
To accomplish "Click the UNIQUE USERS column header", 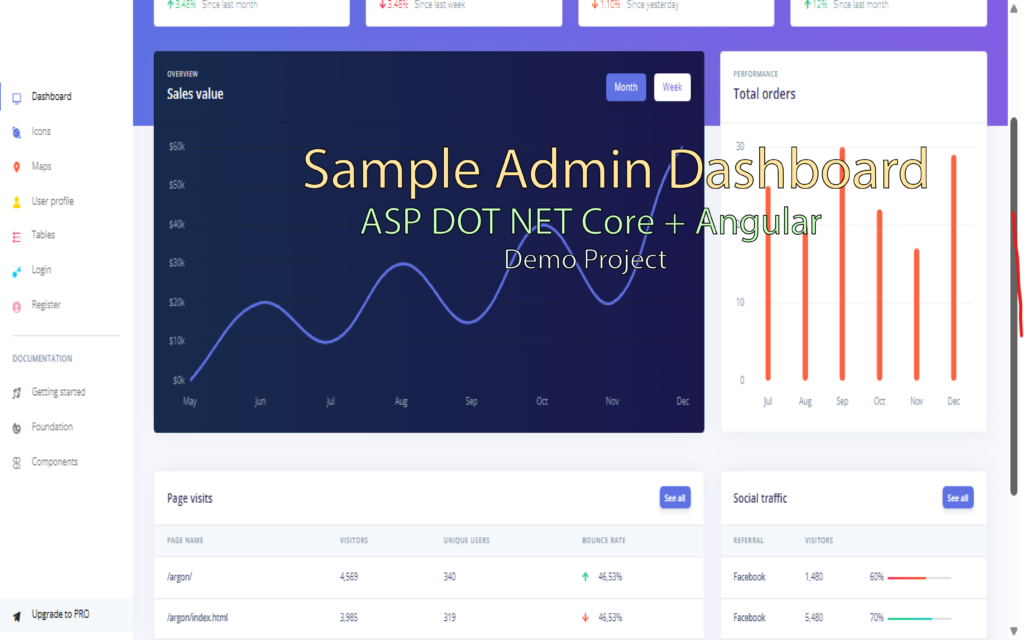I will 466,540.
